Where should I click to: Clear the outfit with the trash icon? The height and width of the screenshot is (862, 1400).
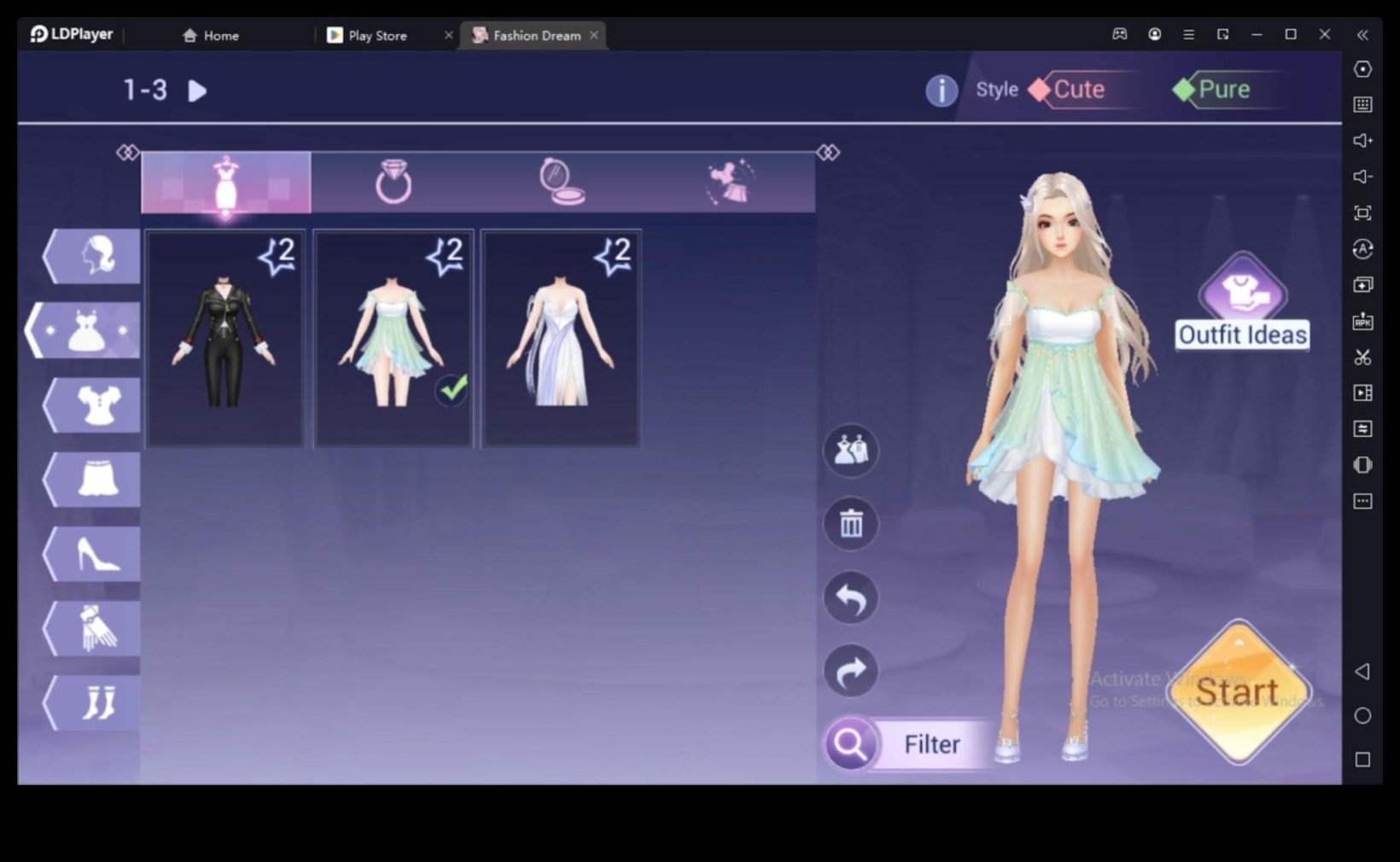(x=849, y=523)
